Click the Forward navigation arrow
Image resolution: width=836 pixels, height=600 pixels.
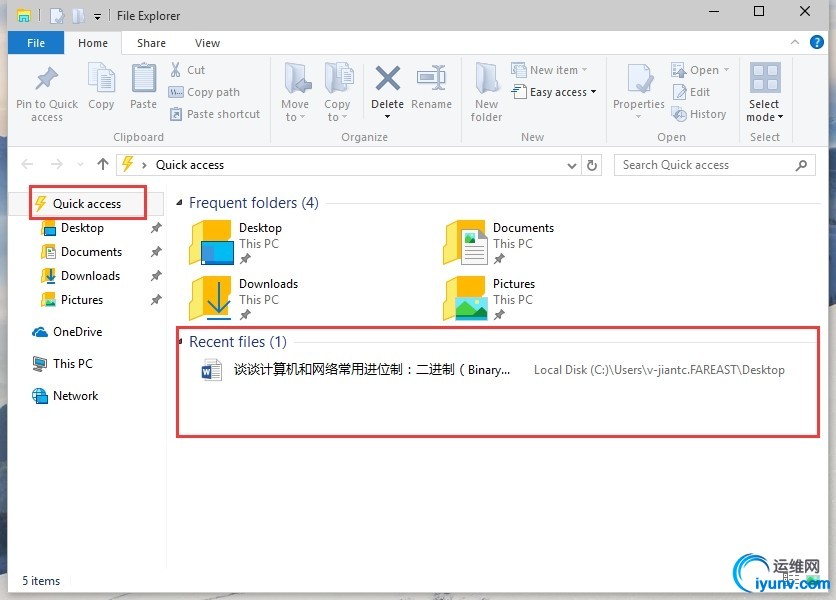pos(57,164)
